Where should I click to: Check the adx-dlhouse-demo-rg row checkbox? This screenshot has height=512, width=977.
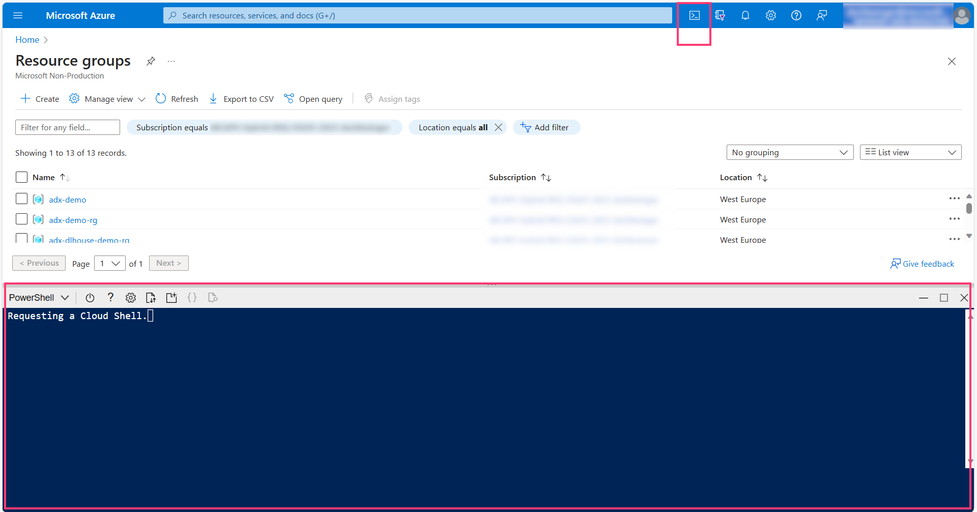pyautogui.click(x=21, y=238)
